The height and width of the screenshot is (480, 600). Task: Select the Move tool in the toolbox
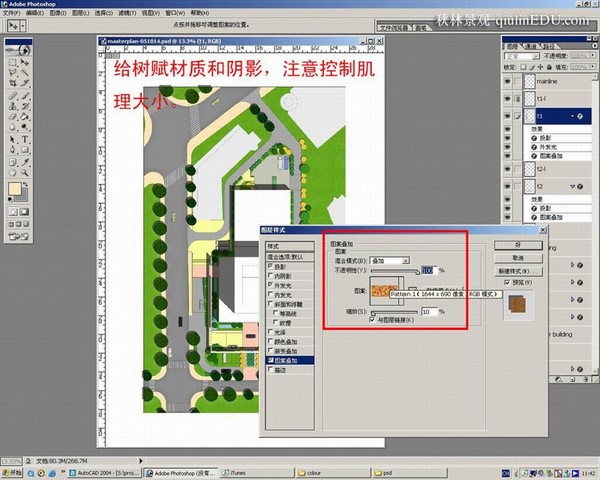(25, 62)
